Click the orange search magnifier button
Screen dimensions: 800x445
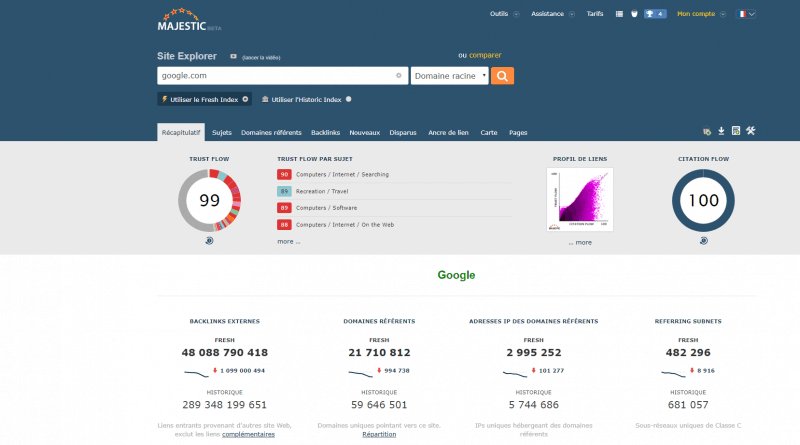click(503, 75)
